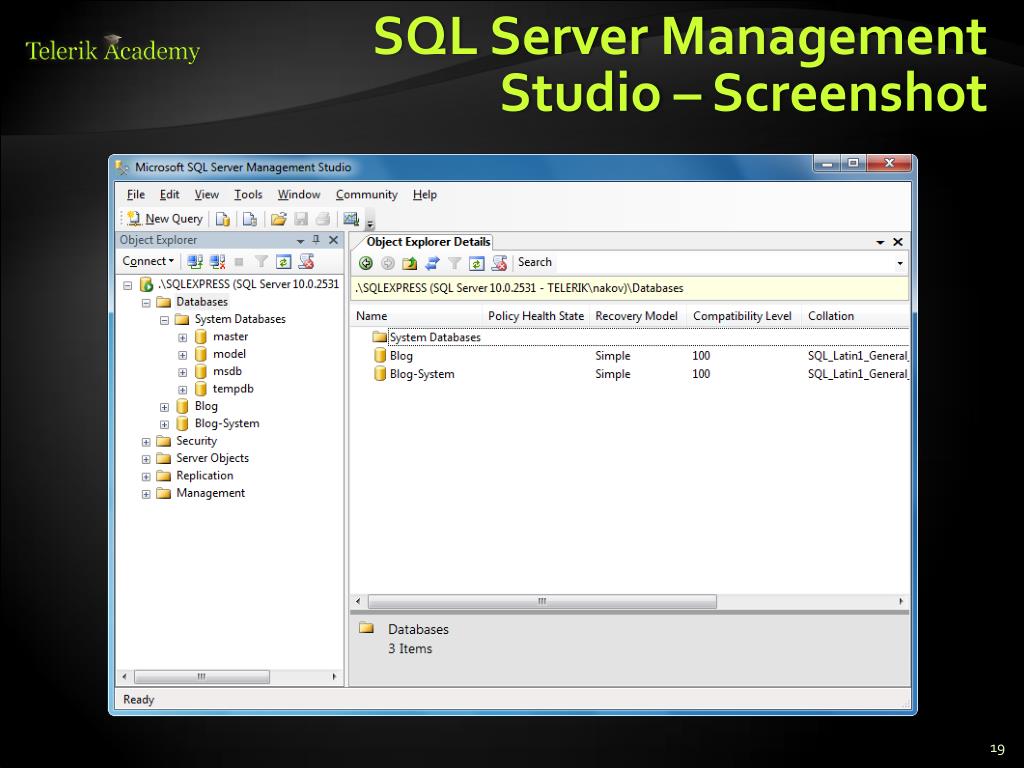Select the Object Explorer Details tab
Image resolution: width=1024 pixels, height=768 pixels.
[x=428, y=242]
